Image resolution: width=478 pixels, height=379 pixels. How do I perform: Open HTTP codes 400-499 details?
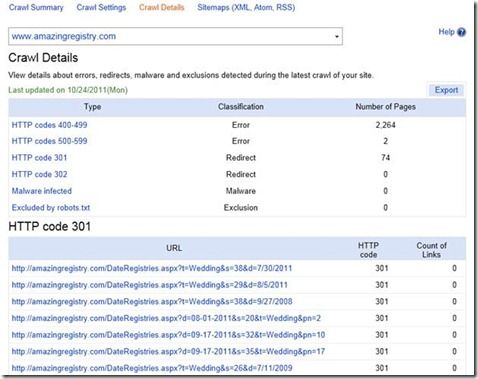49,125
